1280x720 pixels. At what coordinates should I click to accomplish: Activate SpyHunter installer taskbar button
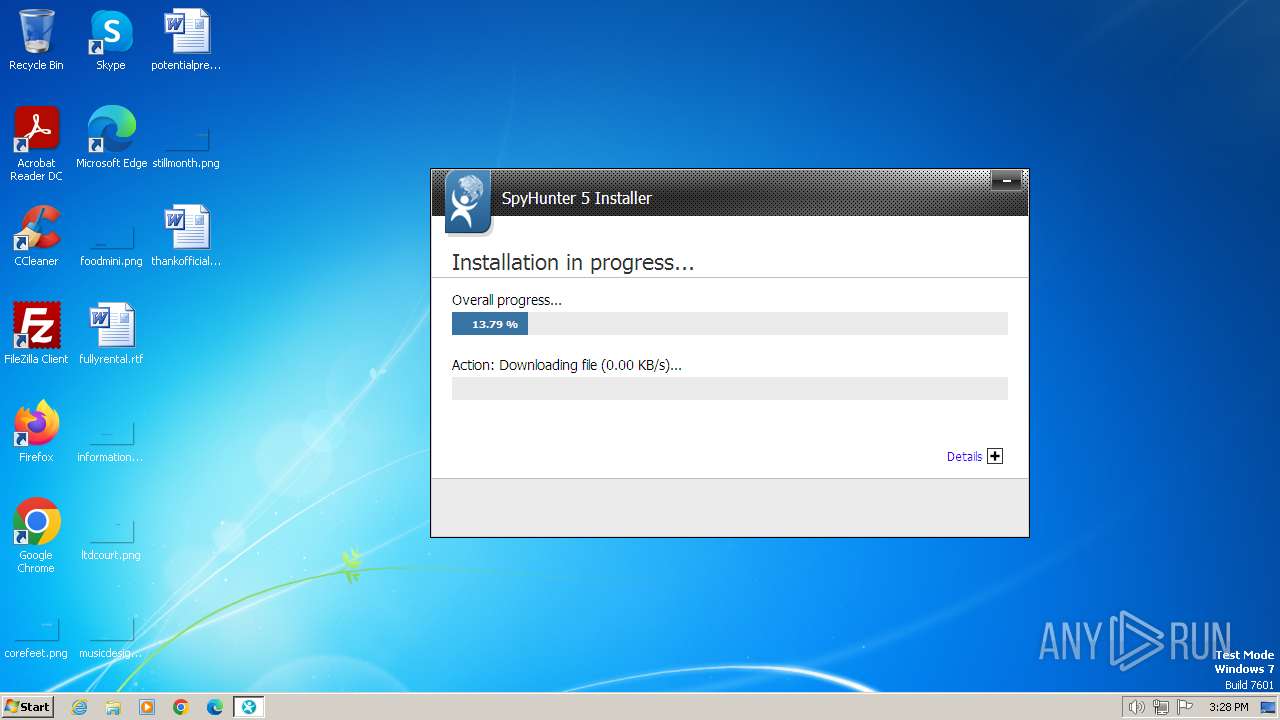tap(249, 707)
